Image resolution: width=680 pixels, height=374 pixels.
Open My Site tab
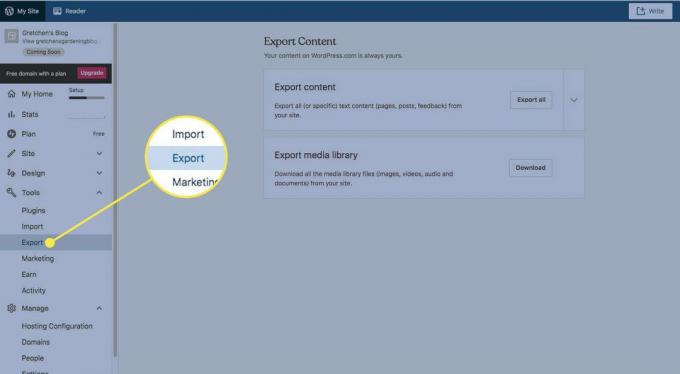coord(23,11)
